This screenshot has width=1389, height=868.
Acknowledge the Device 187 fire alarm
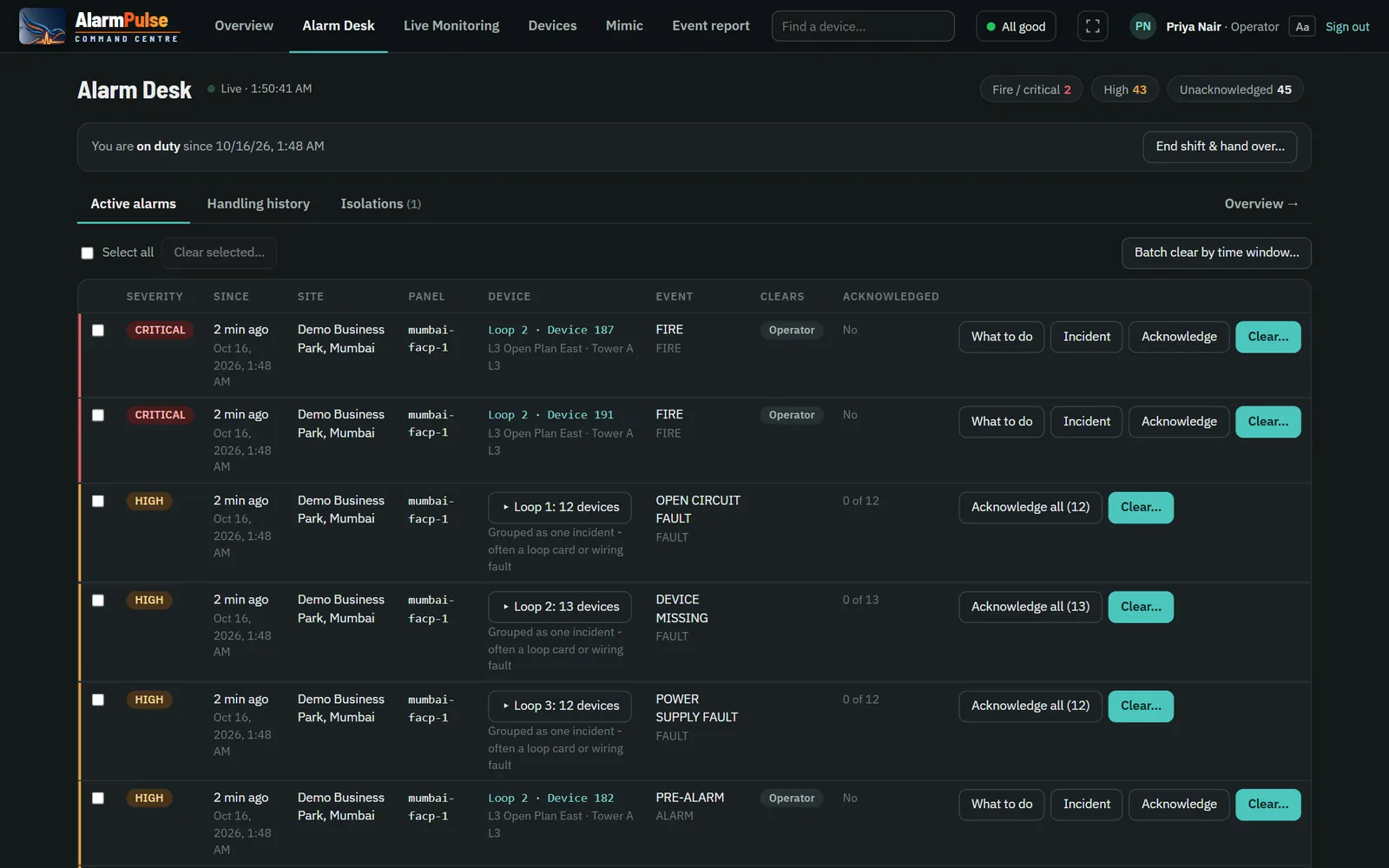tap(1179, 337)
